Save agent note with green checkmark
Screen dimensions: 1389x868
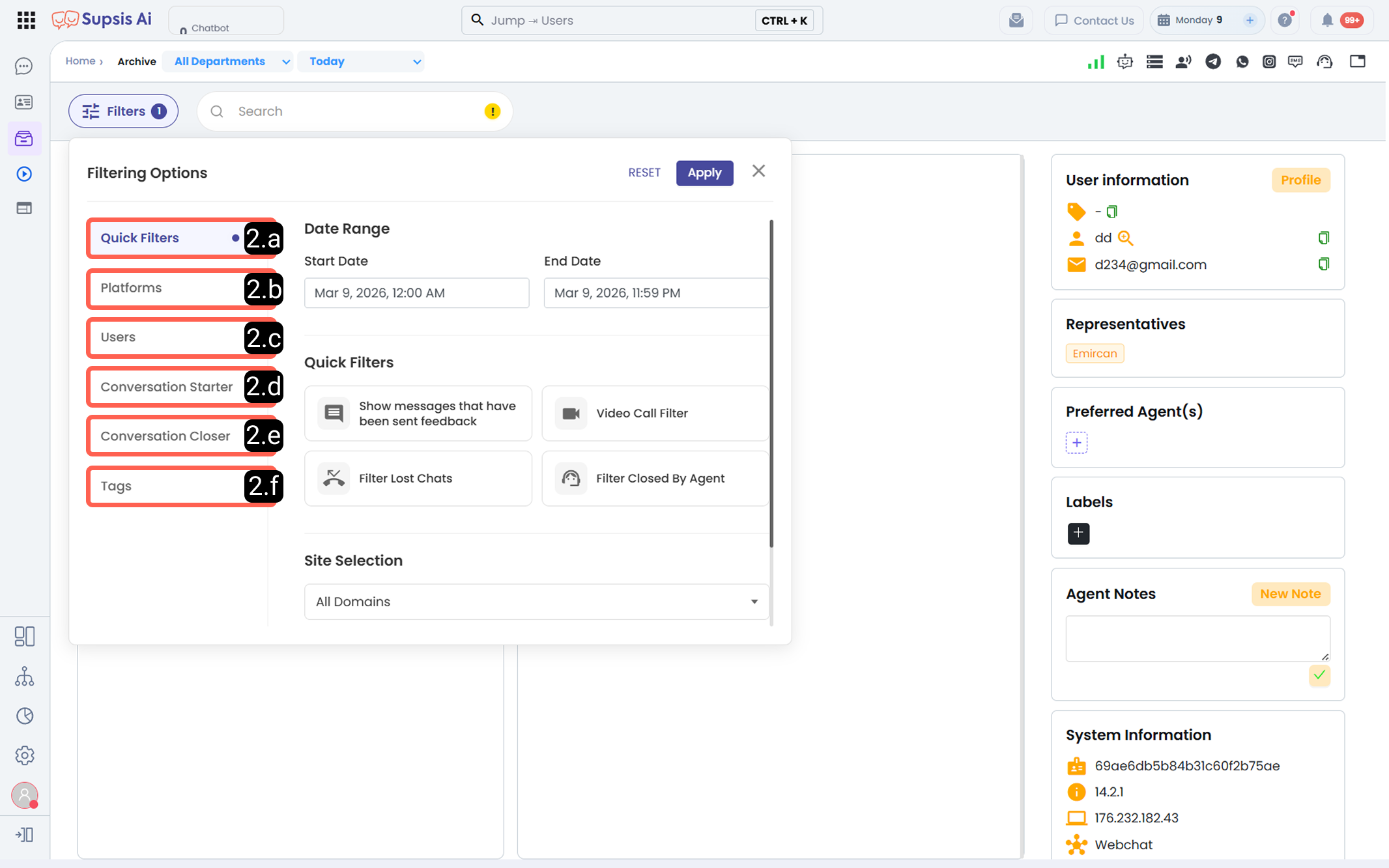tap(1319, 675)
